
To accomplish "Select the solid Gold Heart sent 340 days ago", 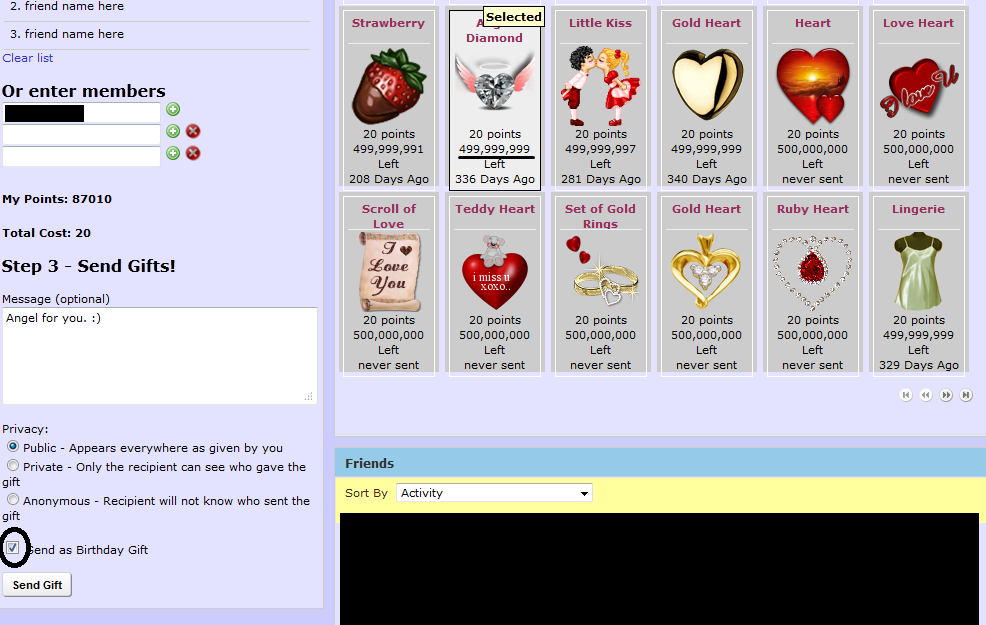I will click(706, 98).
